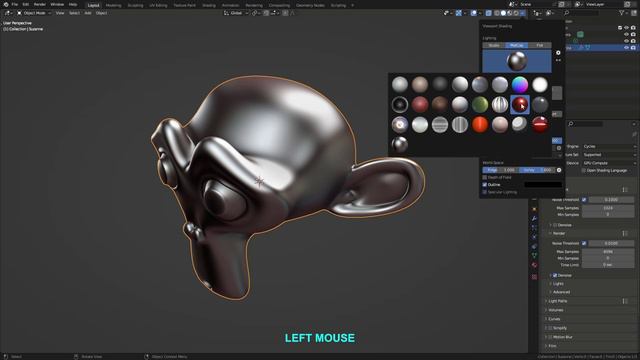The image size is (640, 360).
Task: Open the Help menu
Action: [x=73, y=4]
